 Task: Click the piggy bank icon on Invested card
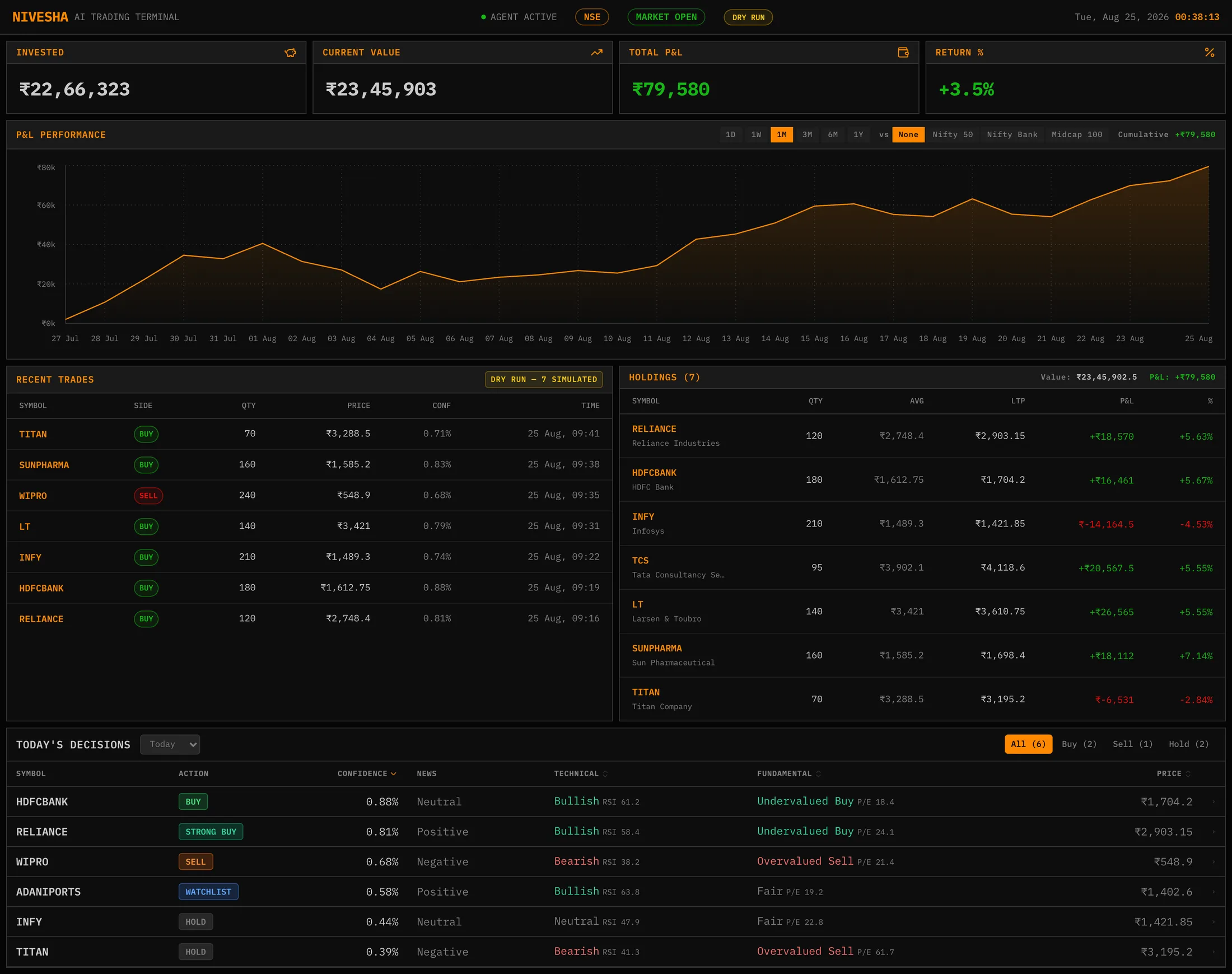pos(290,53)
